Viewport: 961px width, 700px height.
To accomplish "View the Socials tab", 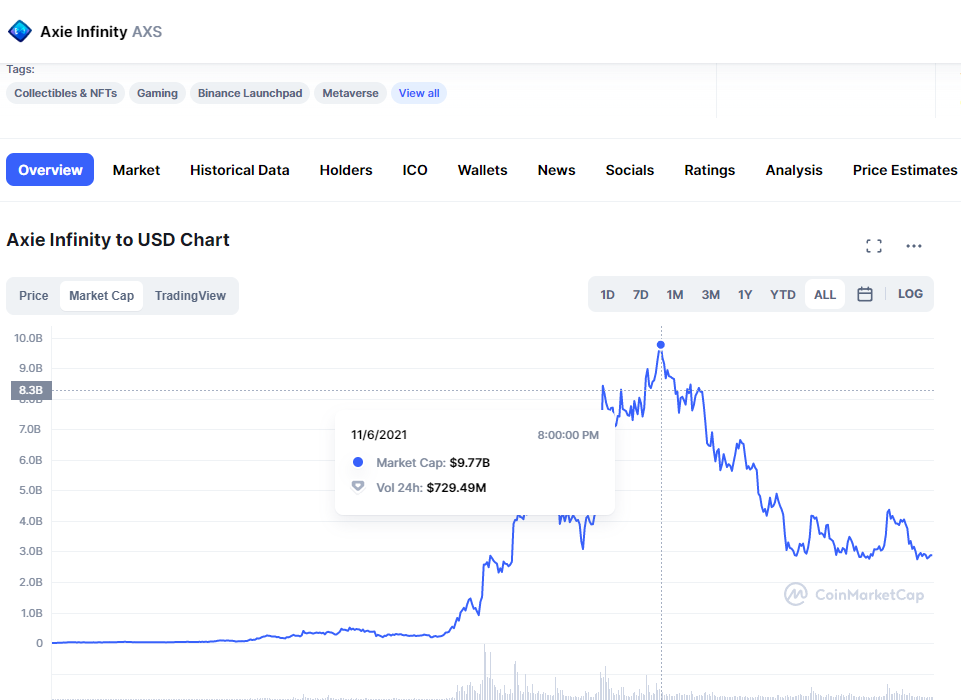I will pyautogui.click(x=629, y=170).
